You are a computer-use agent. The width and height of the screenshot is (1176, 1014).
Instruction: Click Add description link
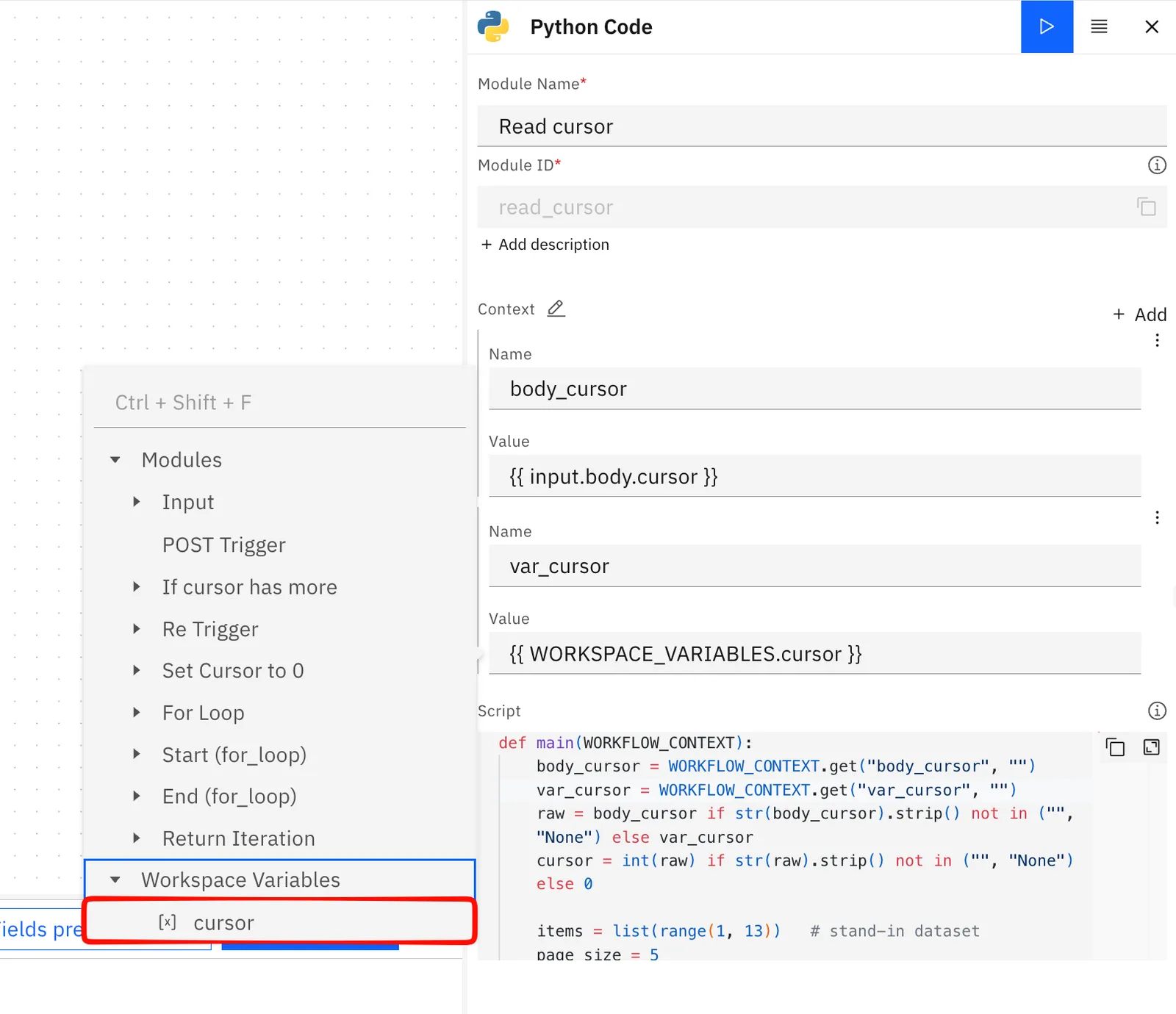click(x=545, y=244)
